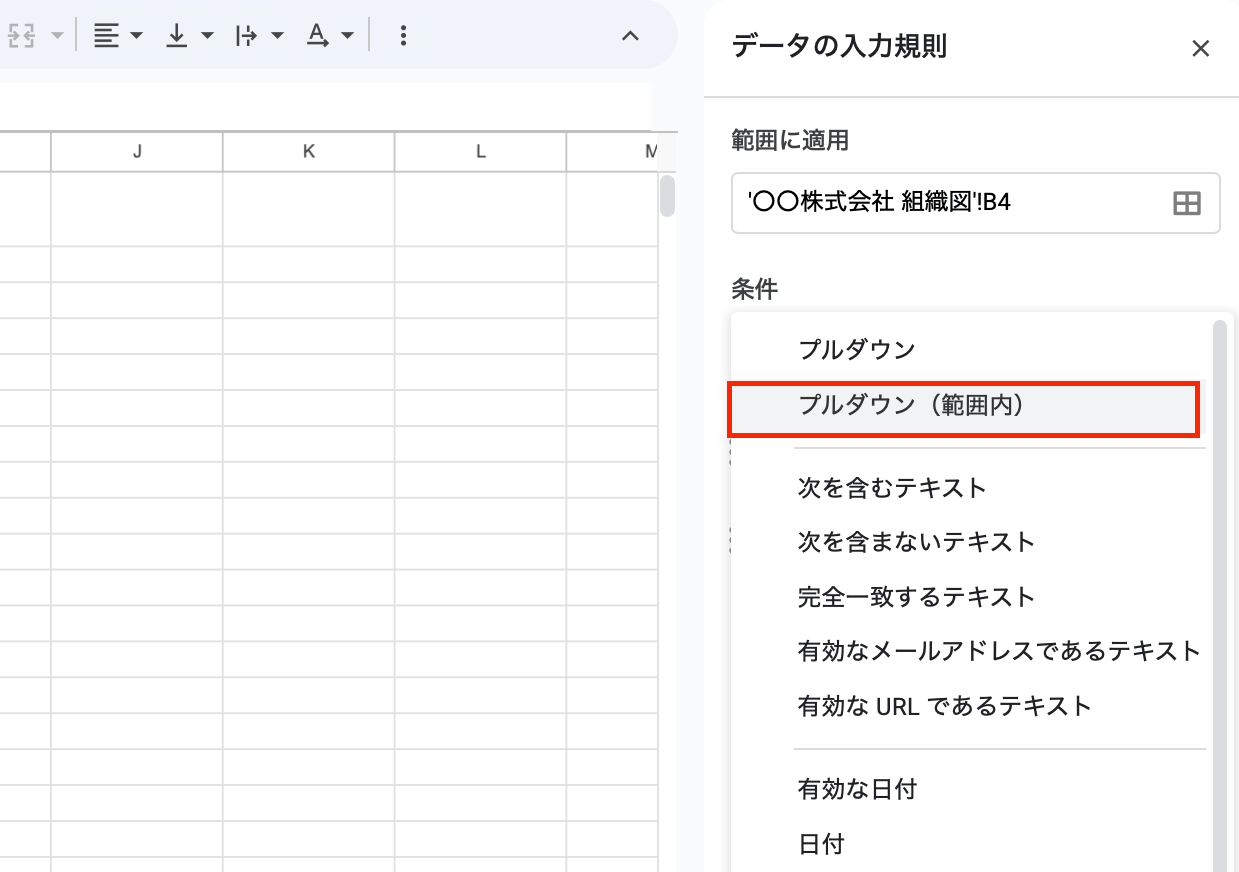
Task: Open the merge cells dropdown arrow
Action: click(x=58, y=35)
